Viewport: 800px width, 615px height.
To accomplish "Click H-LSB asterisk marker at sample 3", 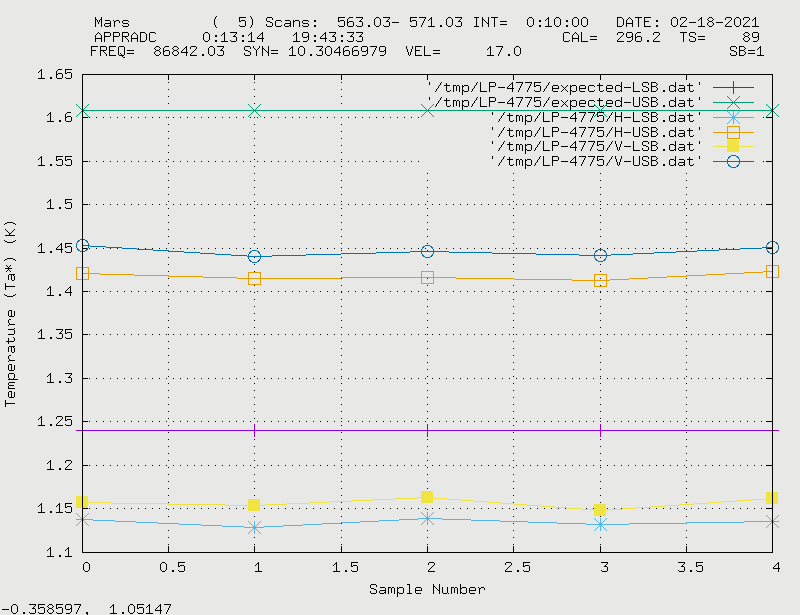I will coord(601,525).
